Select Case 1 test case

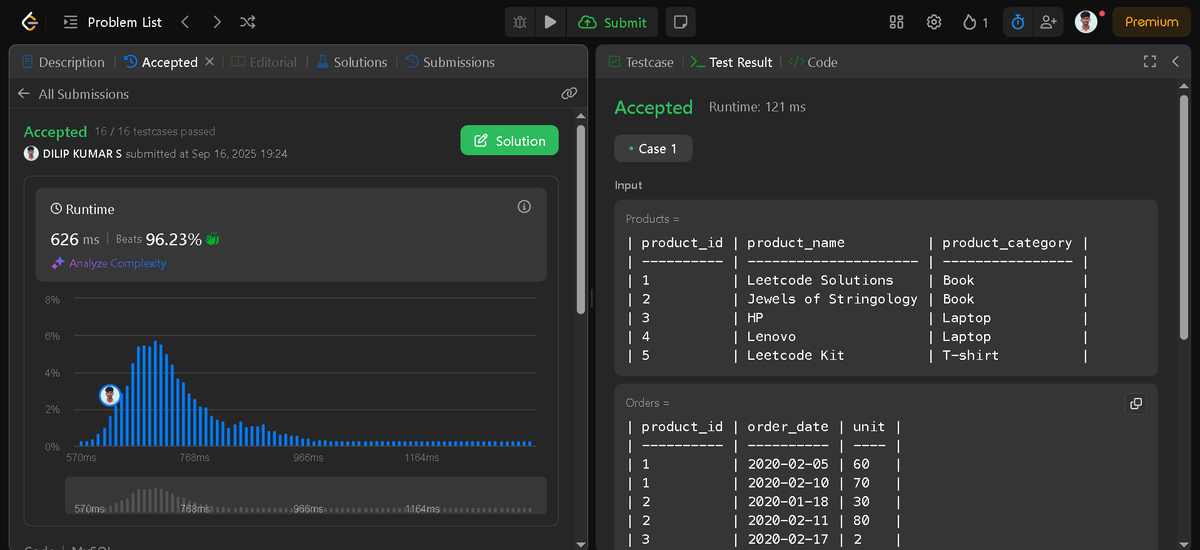click(653, 149)
